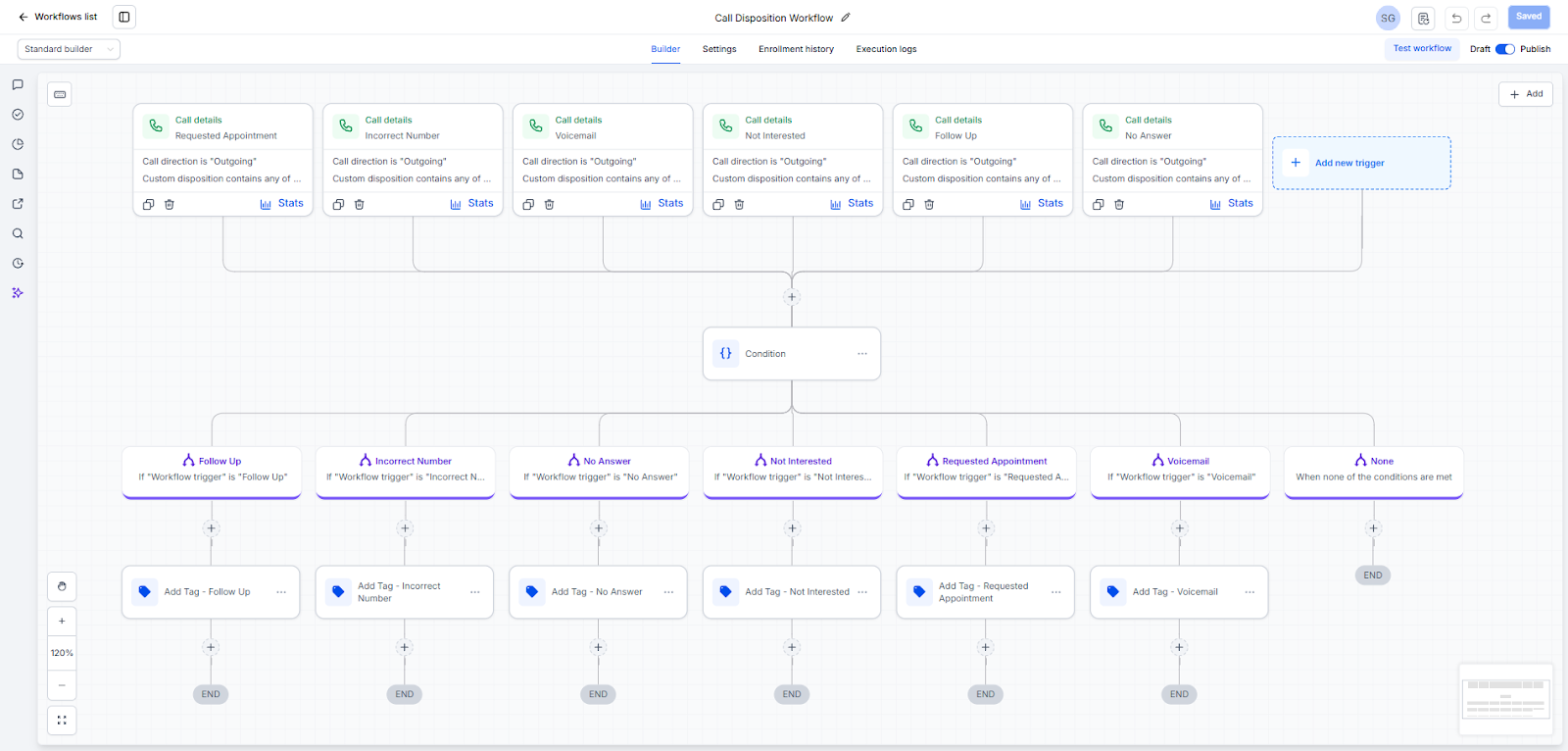Image resolution: width=1568 pixels, height=751 pixels.
Task: Go back to Workflows list
Action: [x=58, y=17]
